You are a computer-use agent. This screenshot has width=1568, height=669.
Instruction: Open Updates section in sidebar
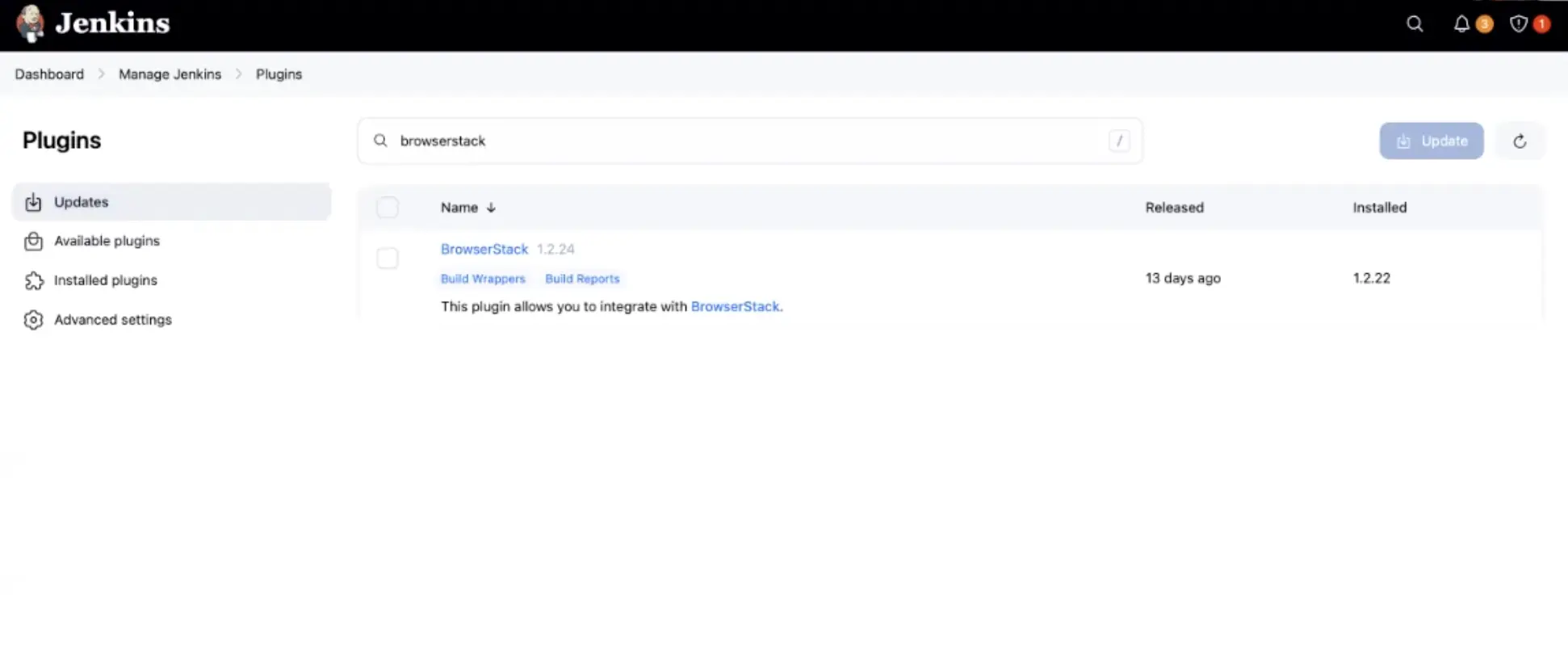tap(171, 202)
